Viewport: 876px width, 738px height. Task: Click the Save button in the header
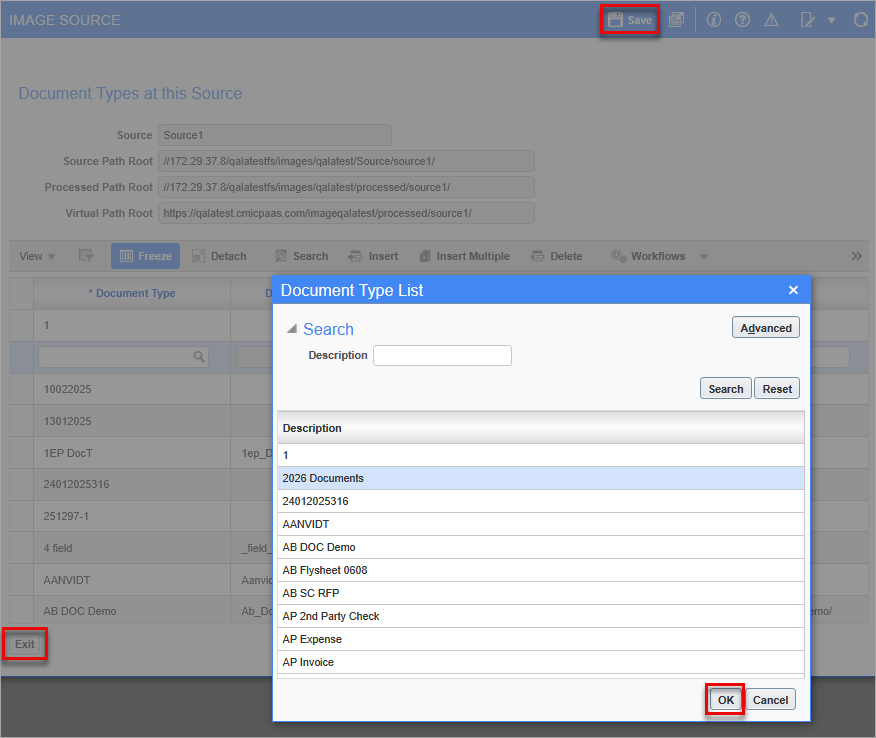click(630, 20)
